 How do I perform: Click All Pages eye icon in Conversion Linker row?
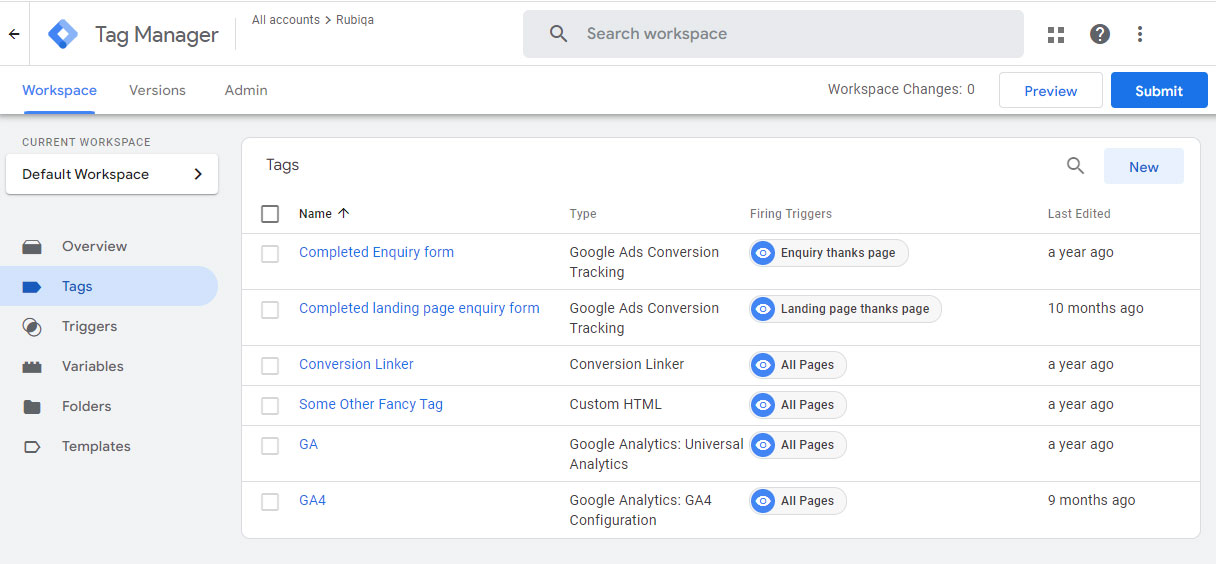(x=763, y=365)
